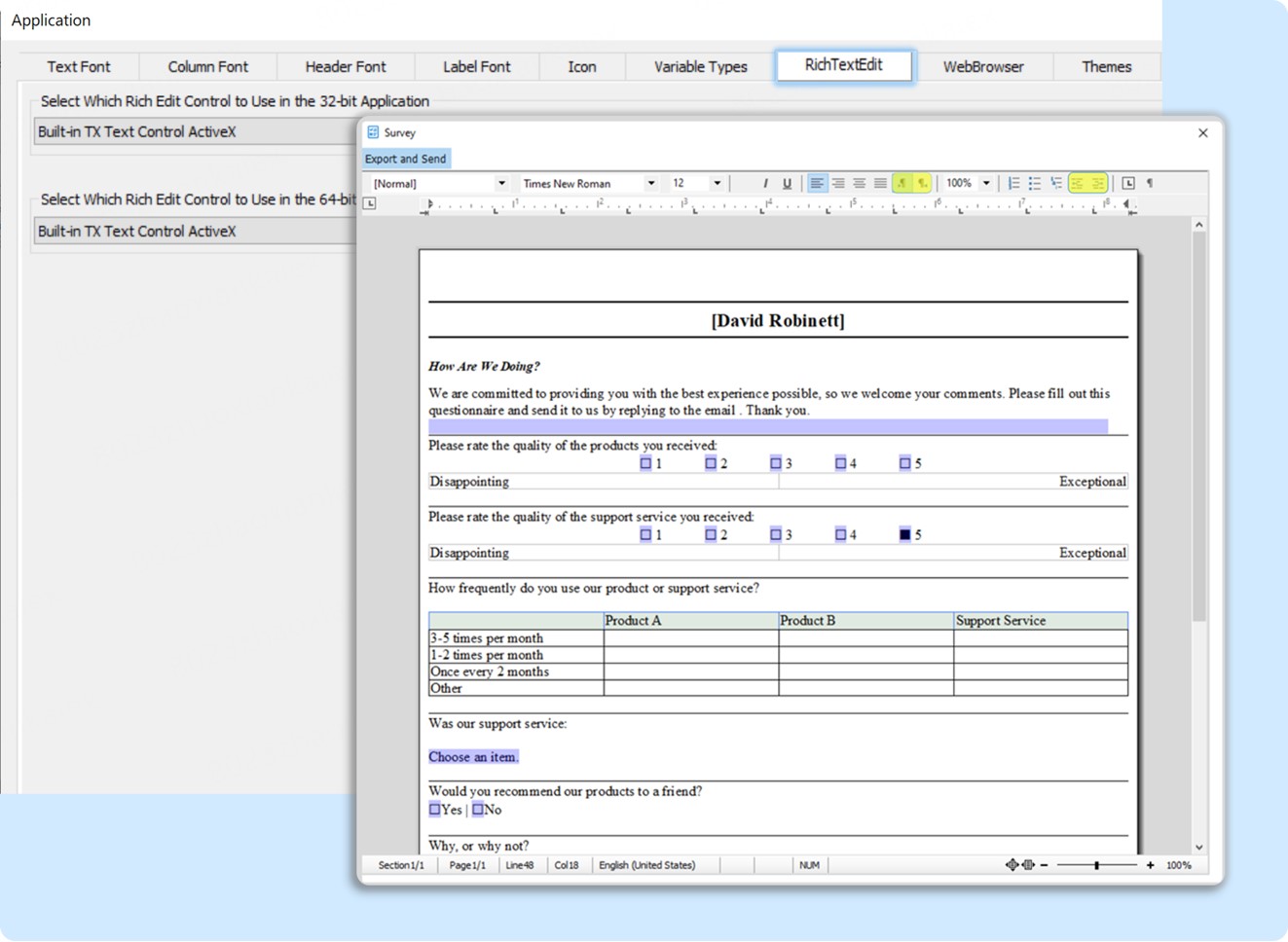Toggle the numbered list icon

click(x=1012, y=183)
